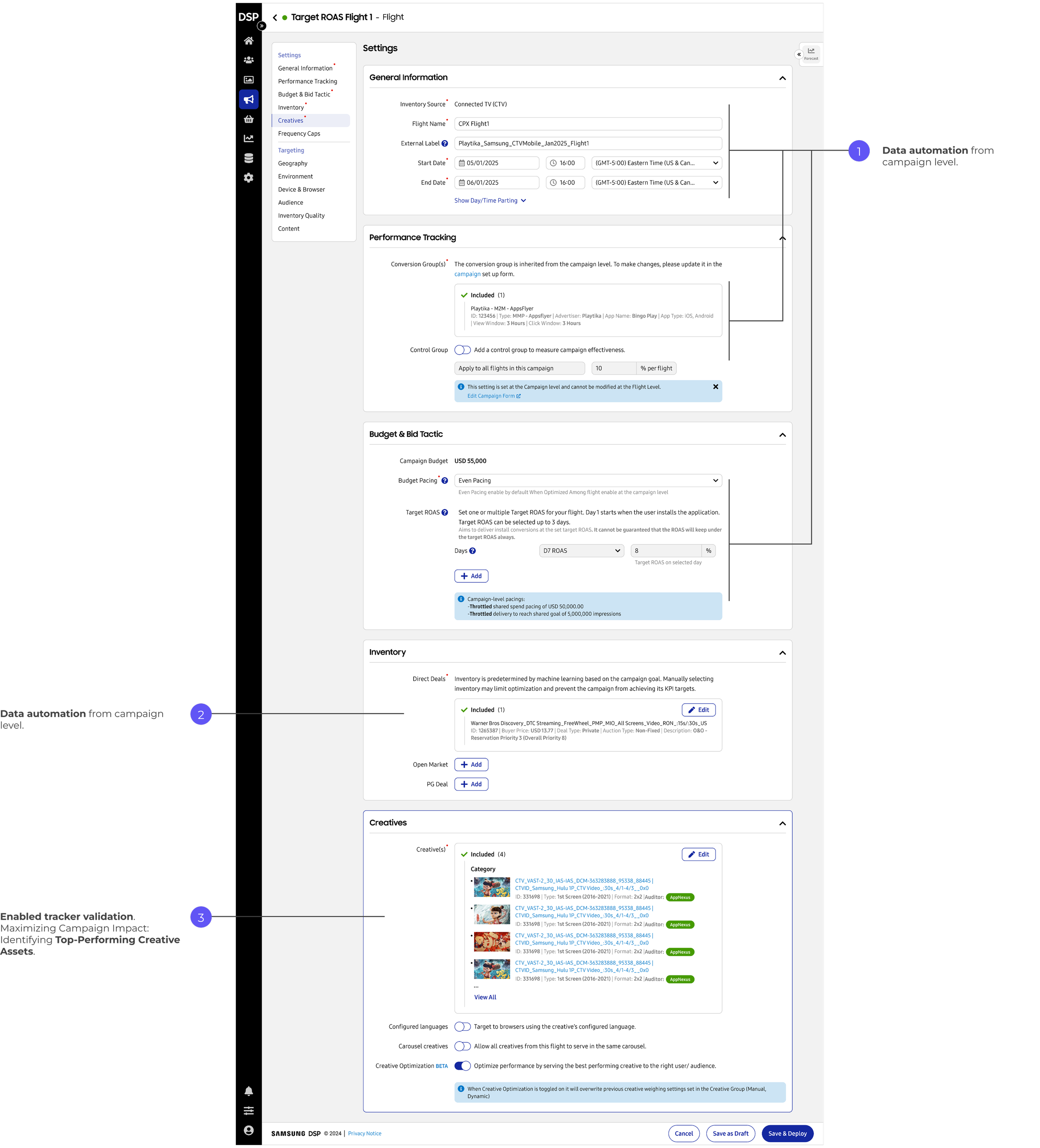Image resolution: width=1040 pixels, height=1148 pixels.
Task: Open the reports chart icon in sidebar
Action: click(x=248, y=139)
